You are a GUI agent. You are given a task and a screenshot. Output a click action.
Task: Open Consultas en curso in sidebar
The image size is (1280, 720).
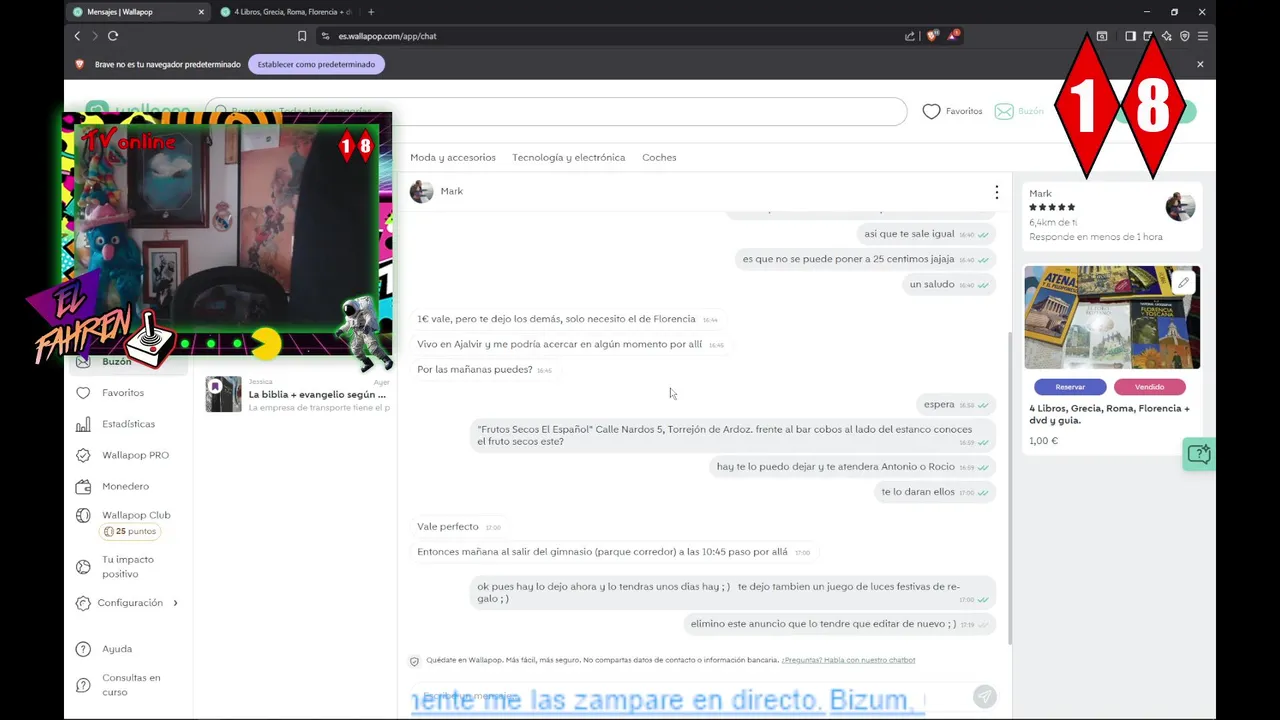coord(130,685)
